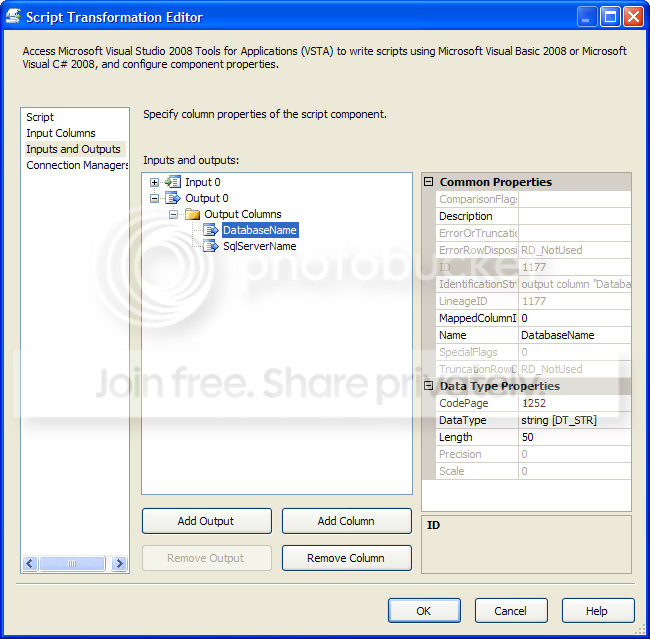Viewport: 650px width, 639px height.
Task: Click the Output 0 node icon
Action: [172, 198]
